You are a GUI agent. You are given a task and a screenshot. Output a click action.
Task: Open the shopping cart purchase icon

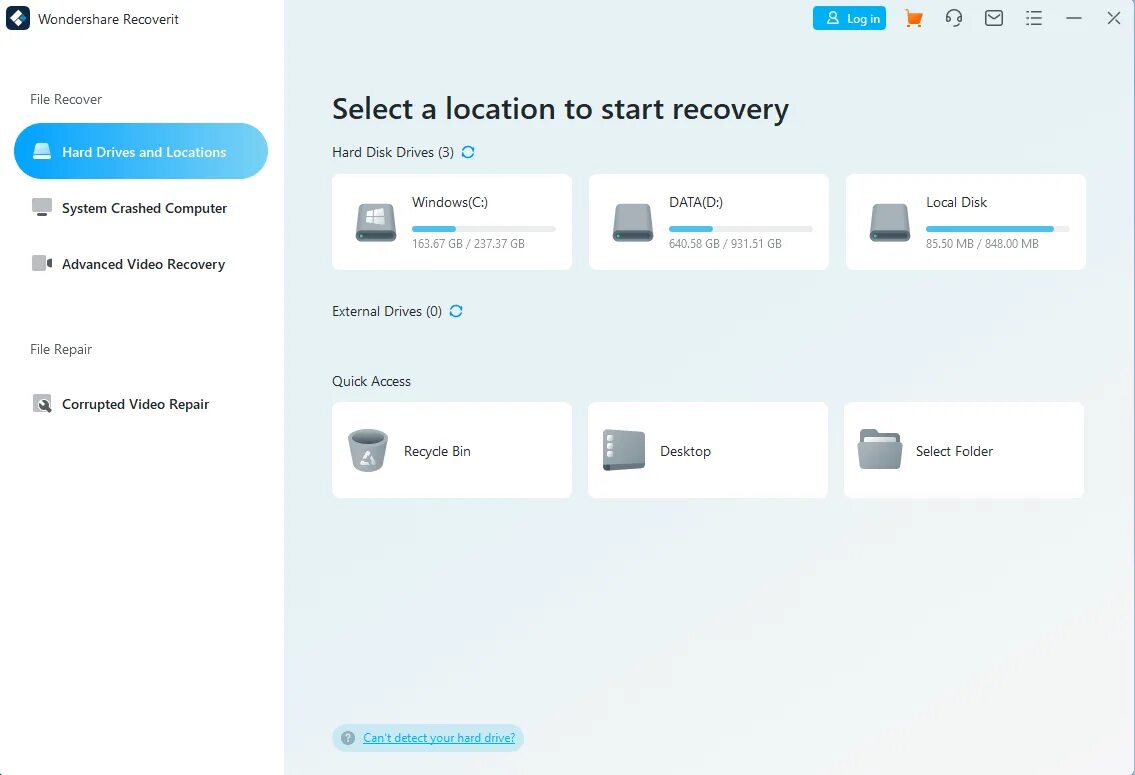point(914,18)
